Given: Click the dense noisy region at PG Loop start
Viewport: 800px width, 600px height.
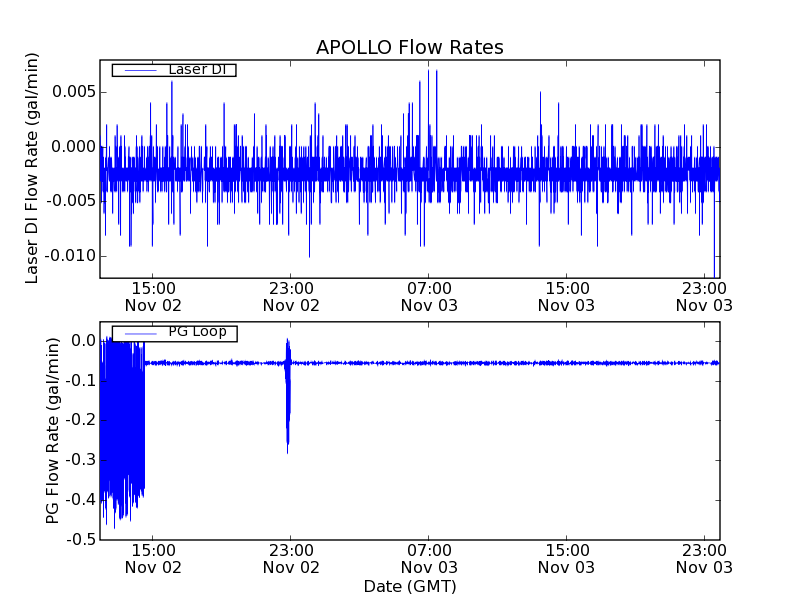Looking at the screenshot, I should coord(122,420).
